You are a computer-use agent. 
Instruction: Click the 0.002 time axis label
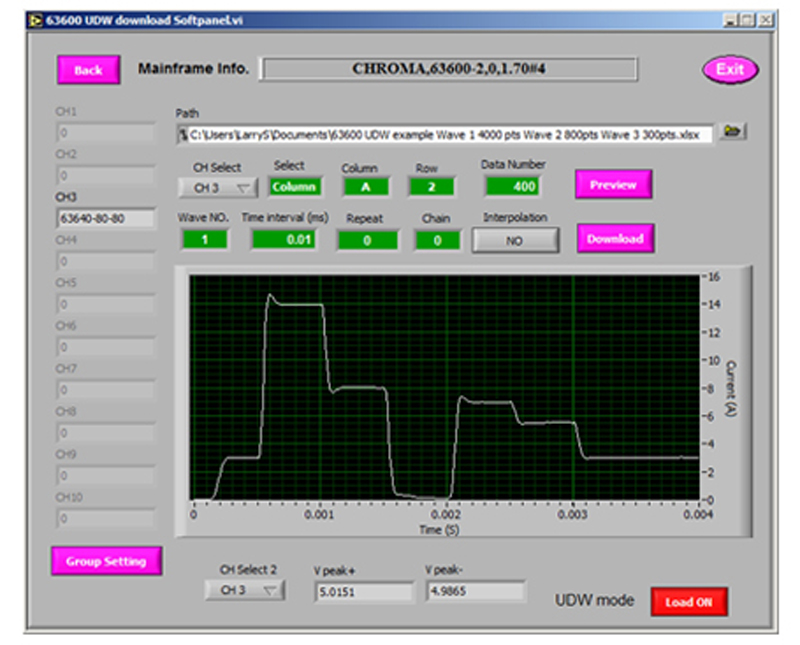[446, 514]
